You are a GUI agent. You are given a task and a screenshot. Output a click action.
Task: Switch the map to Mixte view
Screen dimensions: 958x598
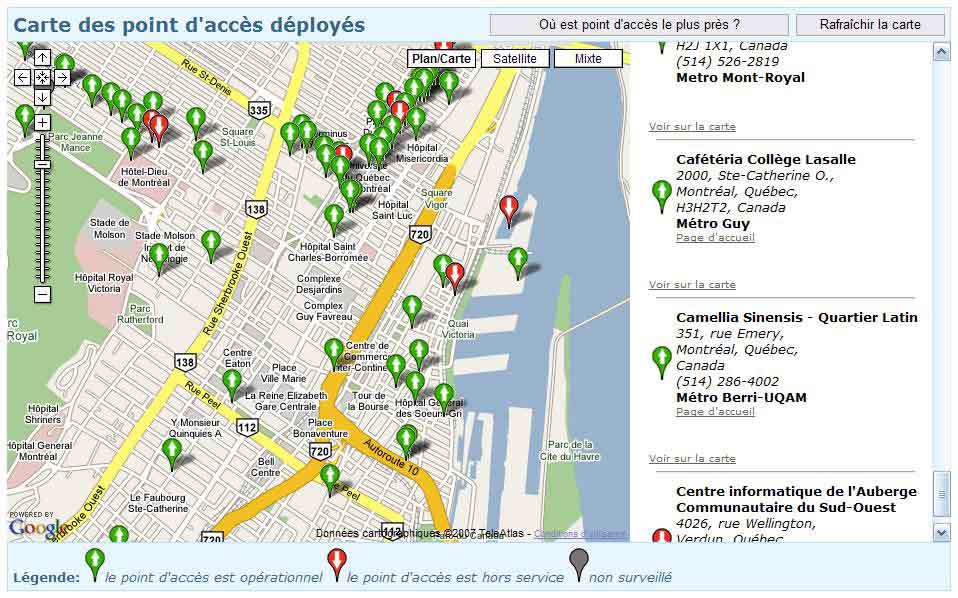pyautogui.click(x=588, y=59)
